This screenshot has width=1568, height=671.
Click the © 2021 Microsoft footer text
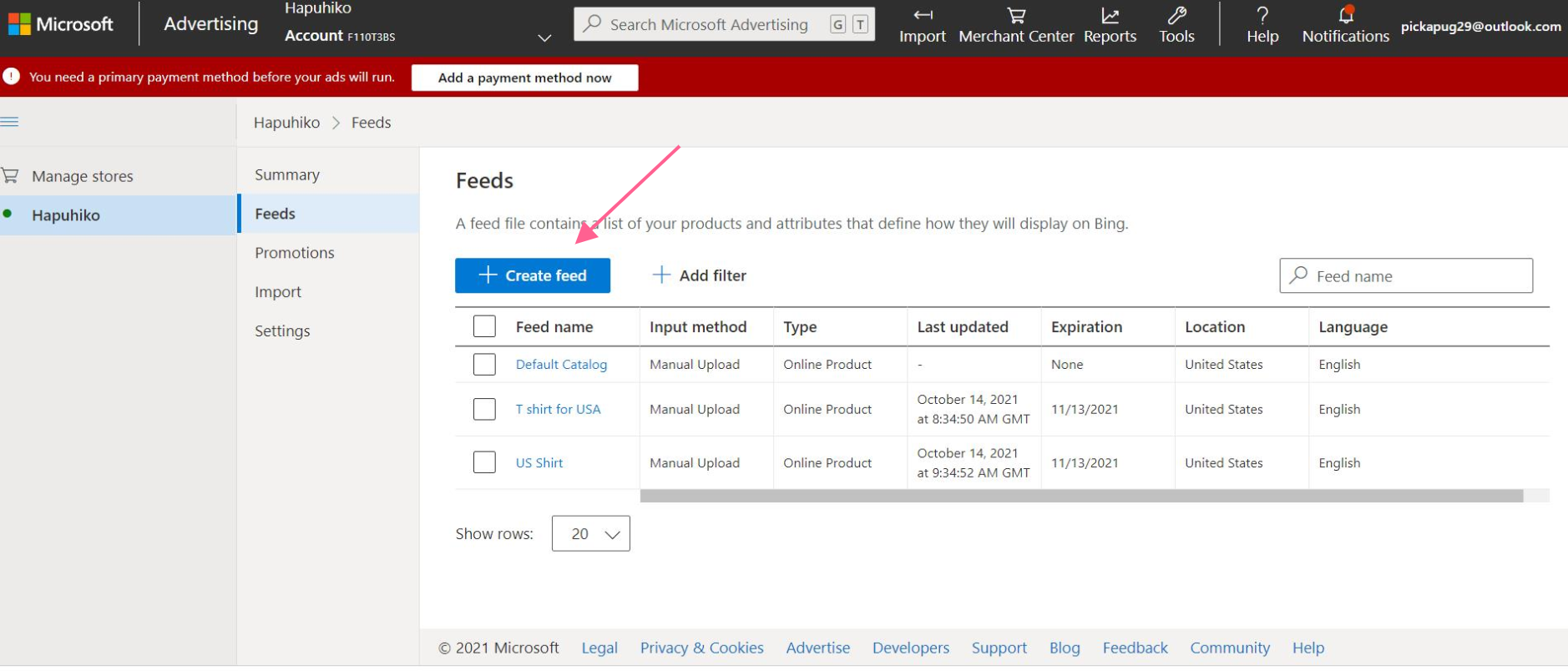click(x=498, y=648)
